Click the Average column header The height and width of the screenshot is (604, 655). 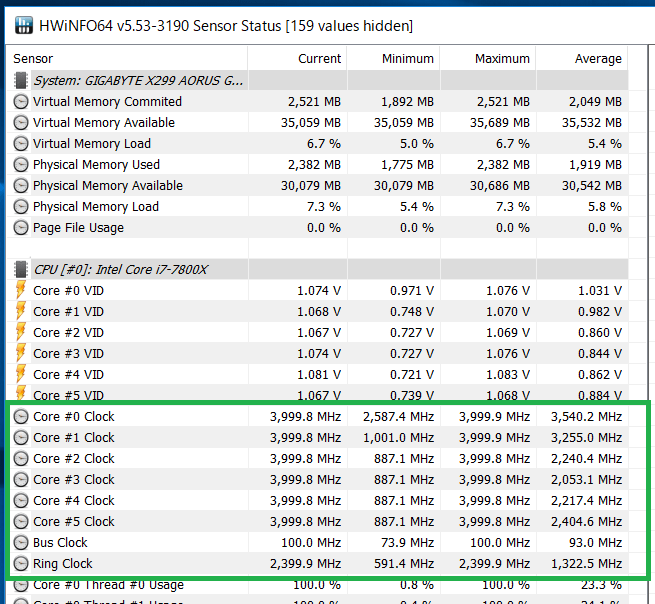(x=582, y=58)
